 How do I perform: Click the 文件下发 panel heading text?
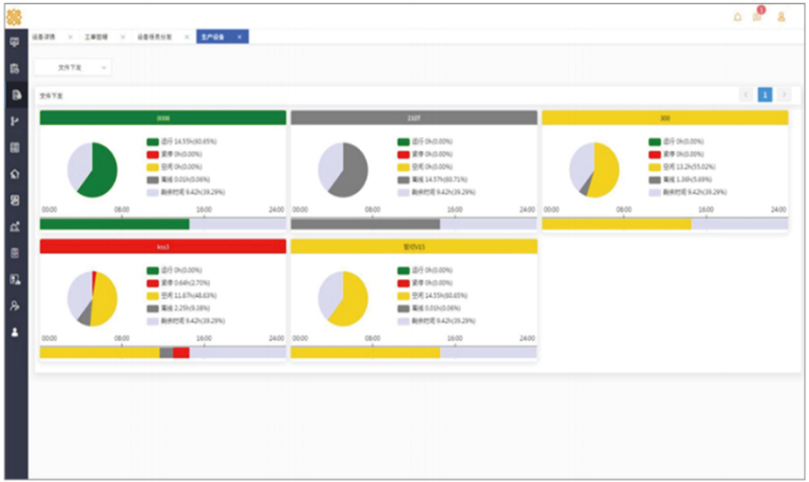51,96
